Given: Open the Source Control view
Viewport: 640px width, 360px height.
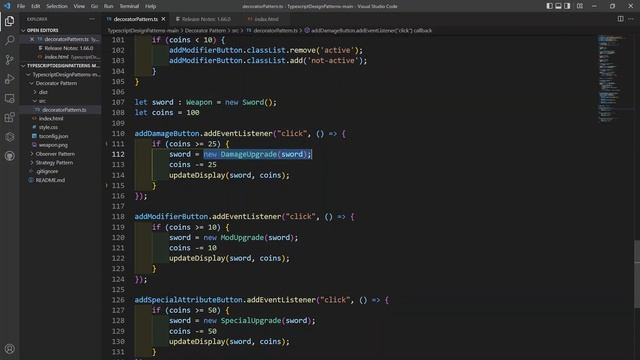Looking at the screenshot, I should click(x=9, y=60).
